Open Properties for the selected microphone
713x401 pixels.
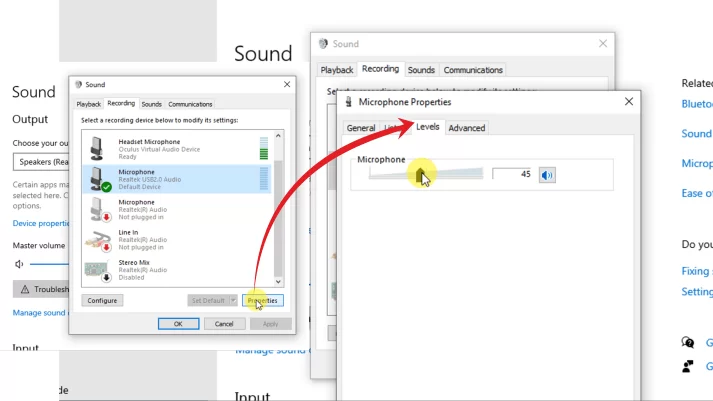pyautogui.click(x=263, y=301)
